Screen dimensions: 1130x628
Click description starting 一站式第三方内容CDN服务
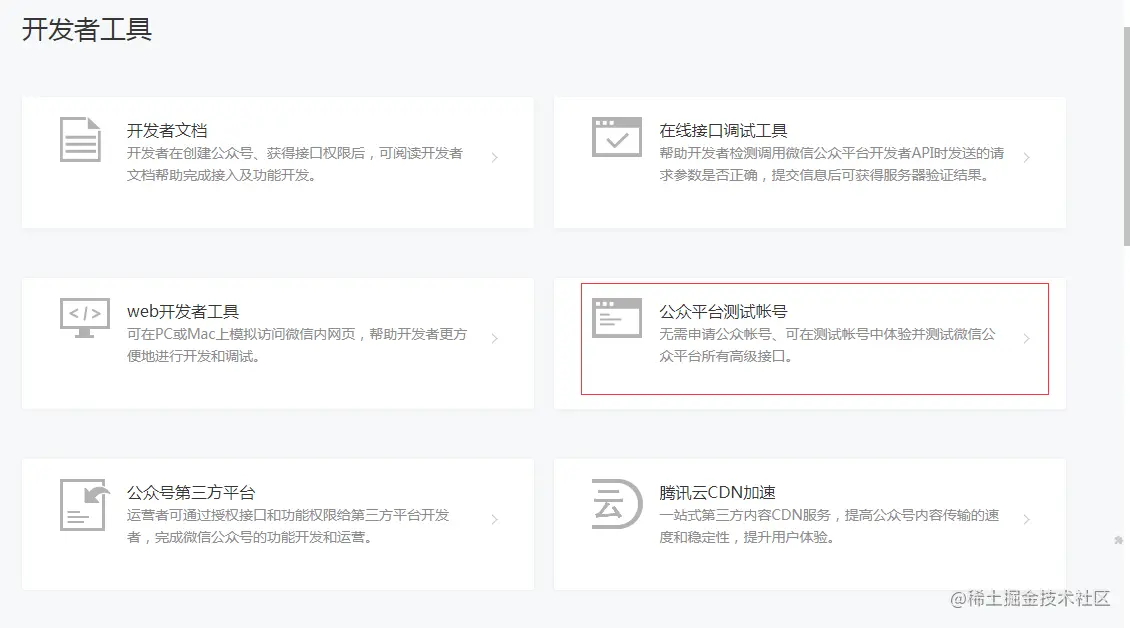[829, 526]
